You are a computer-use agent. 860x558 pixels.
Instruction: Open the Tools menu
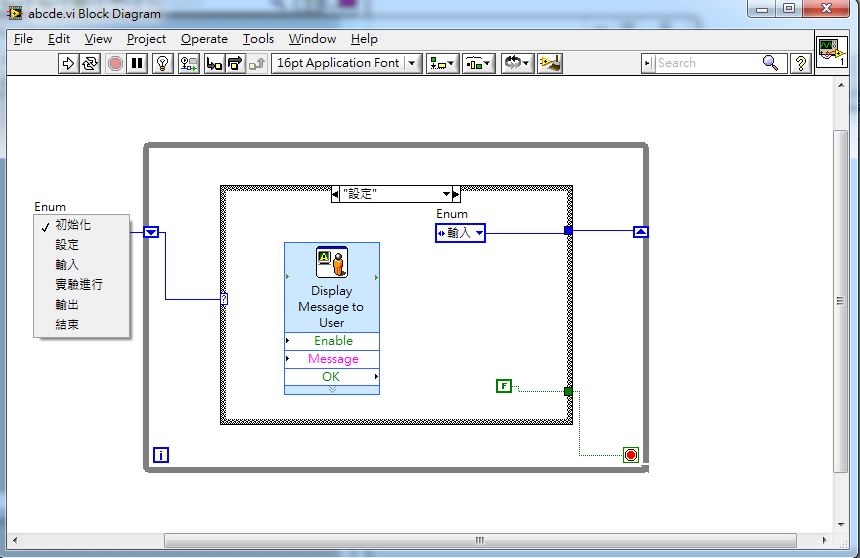258,39
